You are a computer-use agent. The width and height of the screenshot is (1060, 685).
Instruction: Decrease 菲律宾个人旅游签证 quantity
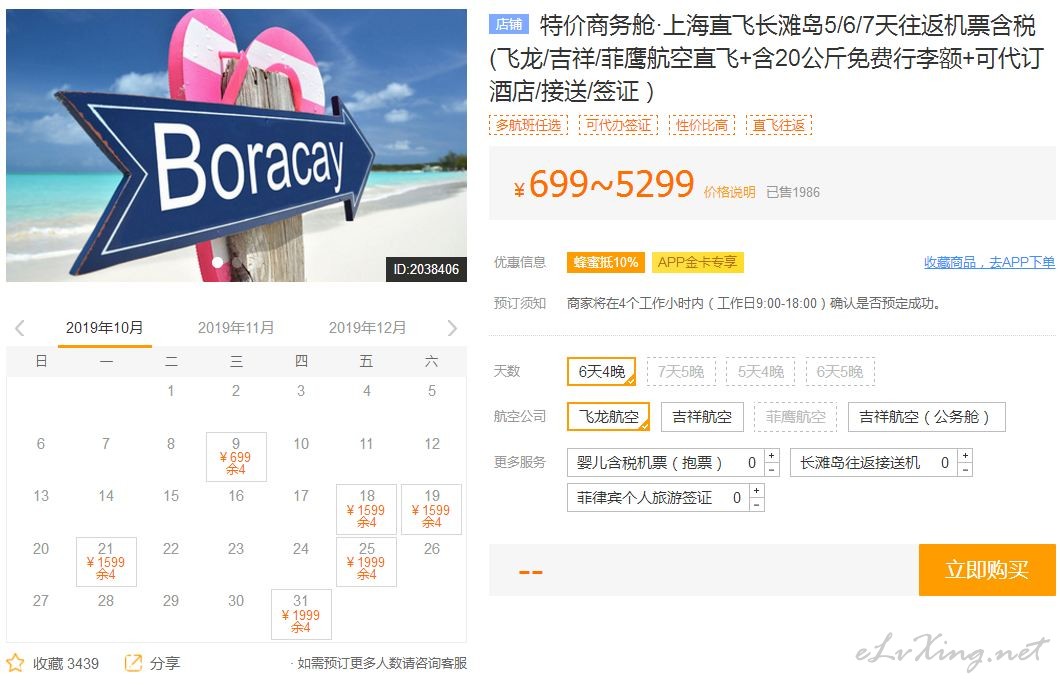coord(756,504)
